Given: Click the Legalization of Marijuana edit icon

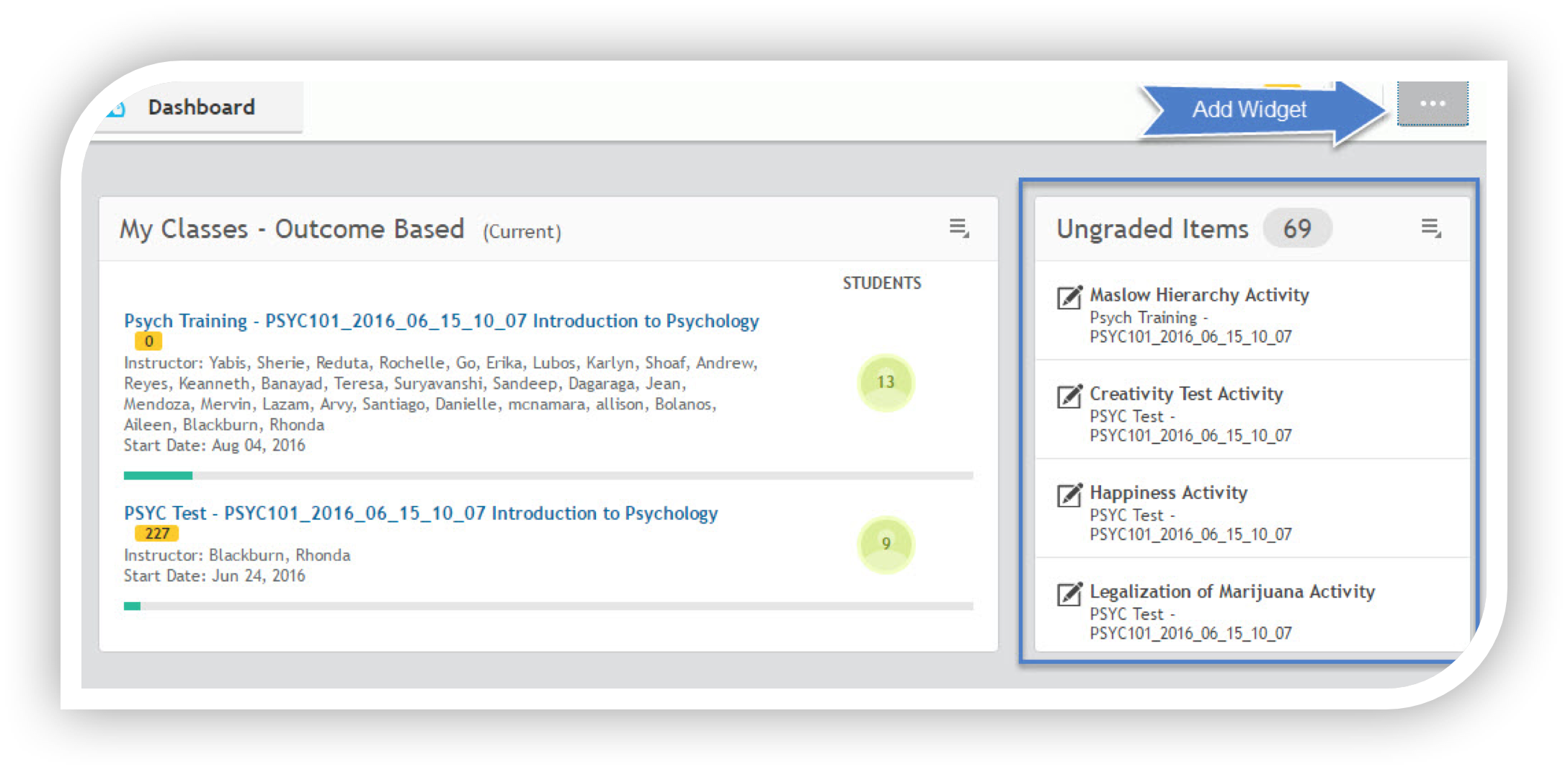Looking at the screenshot, I should click(x=1069, y=593).
